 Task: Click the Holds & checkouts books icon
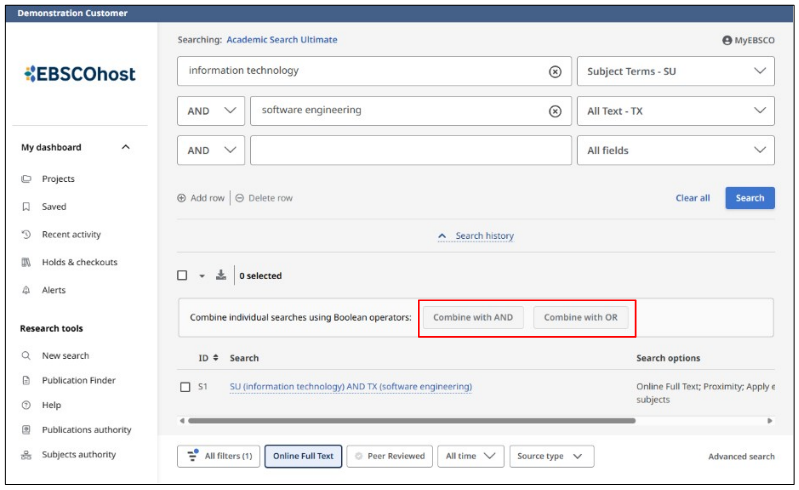coord(26,262)
